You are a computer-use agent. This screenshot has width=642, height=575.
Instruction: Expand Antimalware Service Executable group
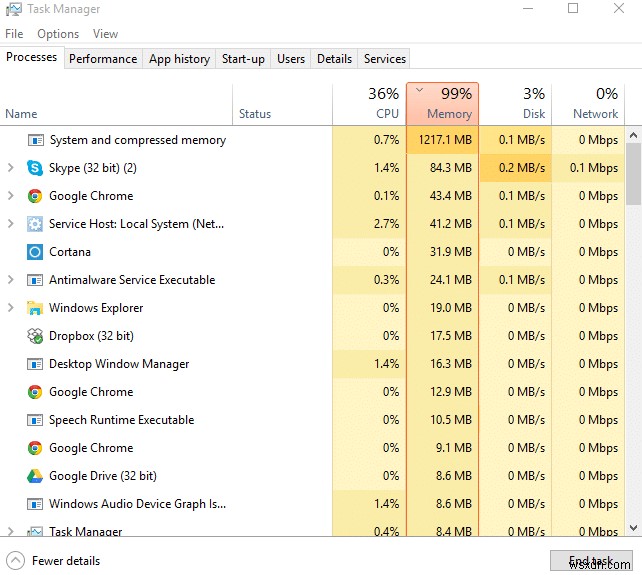click(x=11, y=280)
